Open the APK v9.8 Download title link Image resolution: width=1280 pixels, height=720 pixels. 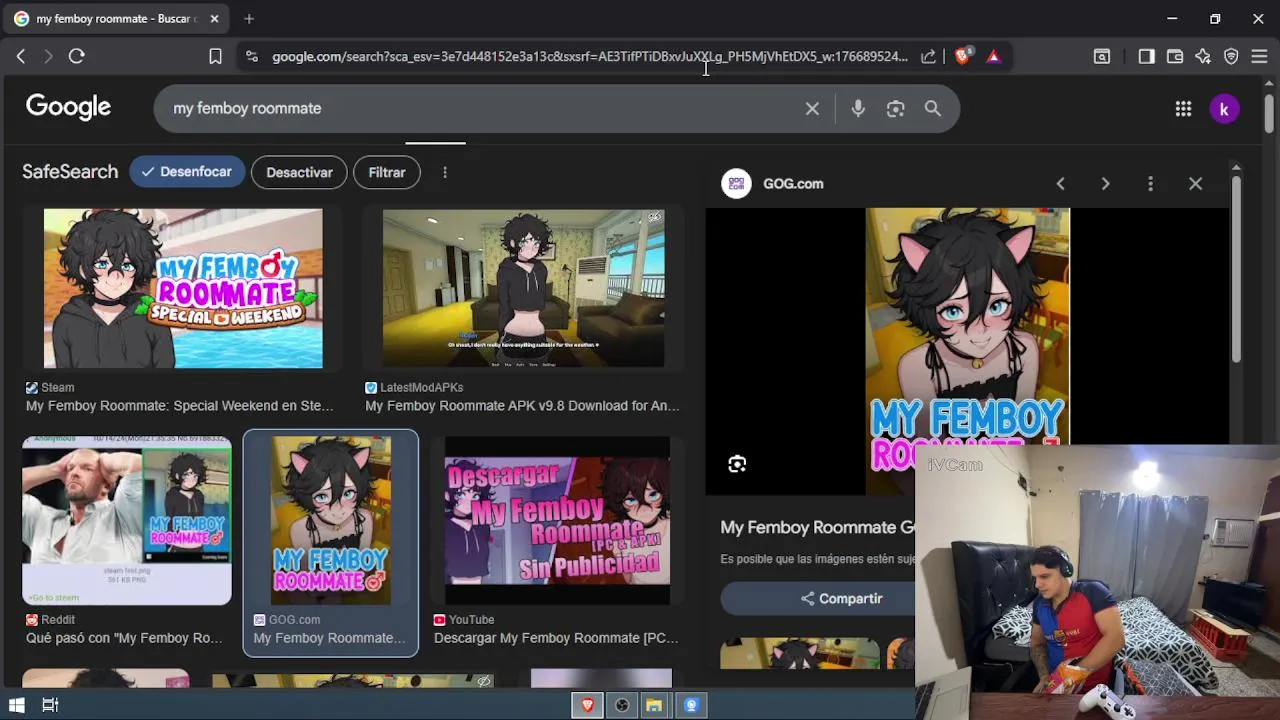pos(522,406)
